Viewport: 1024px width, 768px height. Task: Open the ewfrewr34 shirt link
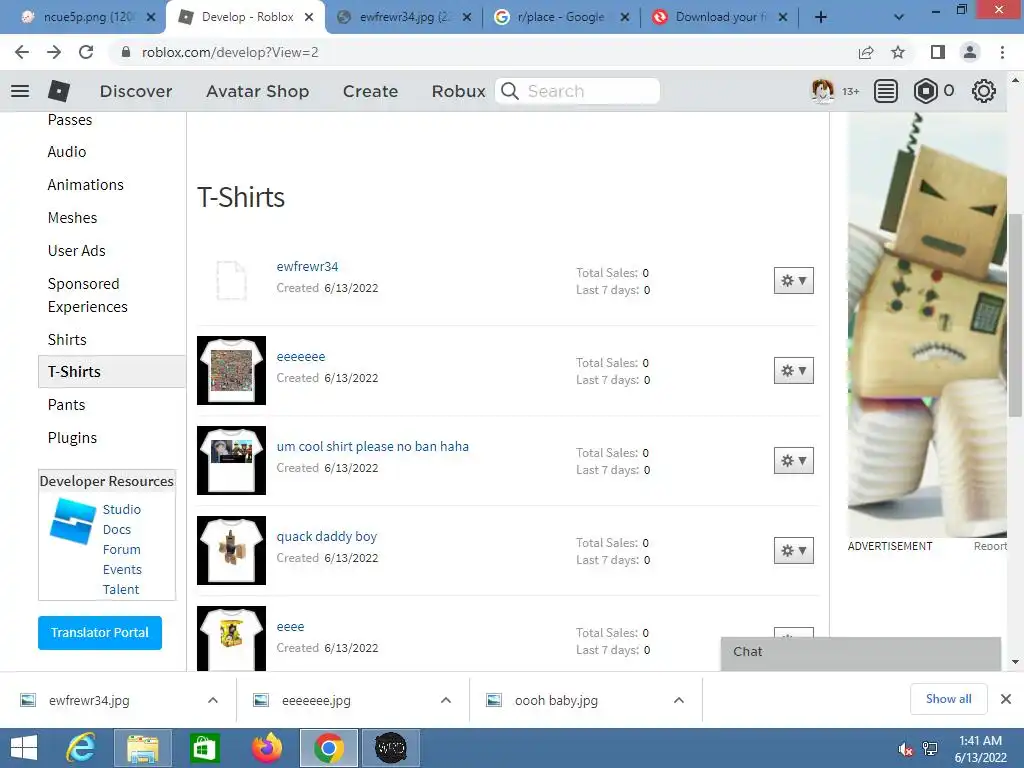click(x=307, y=266)
